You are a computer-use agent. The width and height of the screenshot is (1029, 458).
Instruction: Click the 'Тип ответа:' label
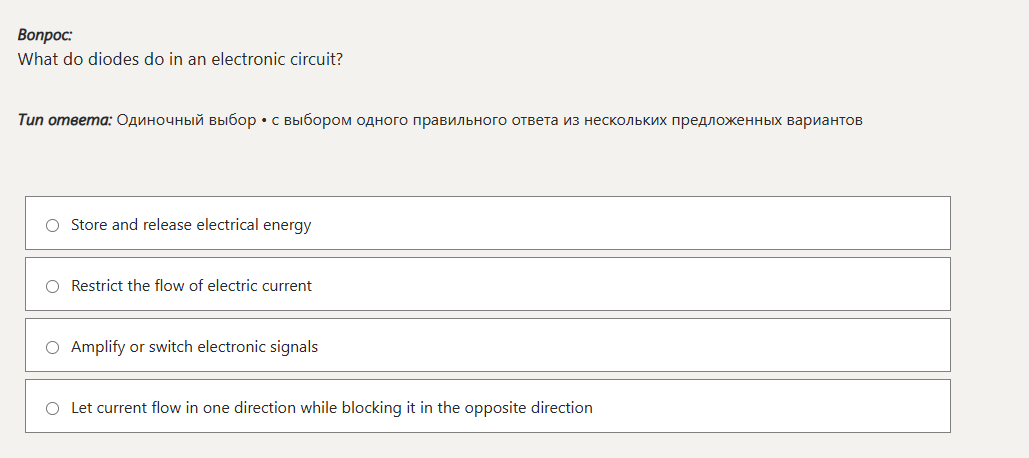tap(64, 120)
